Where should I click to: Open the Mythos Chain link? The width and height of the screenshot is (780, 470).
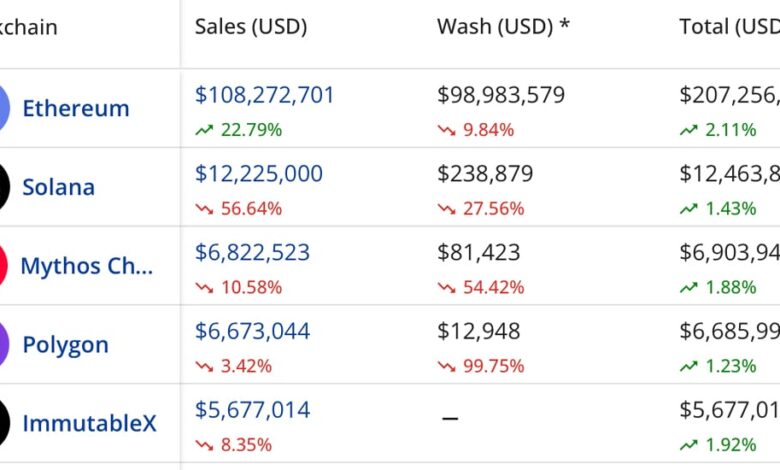coord(87,266)
